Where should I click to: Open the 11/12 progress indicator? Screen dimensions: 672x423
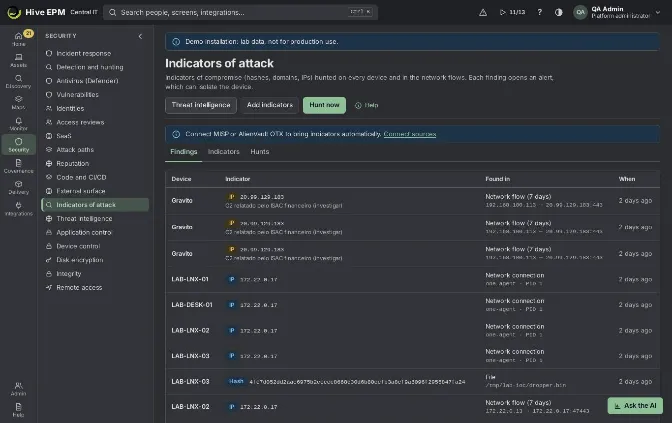pos(513,12)
